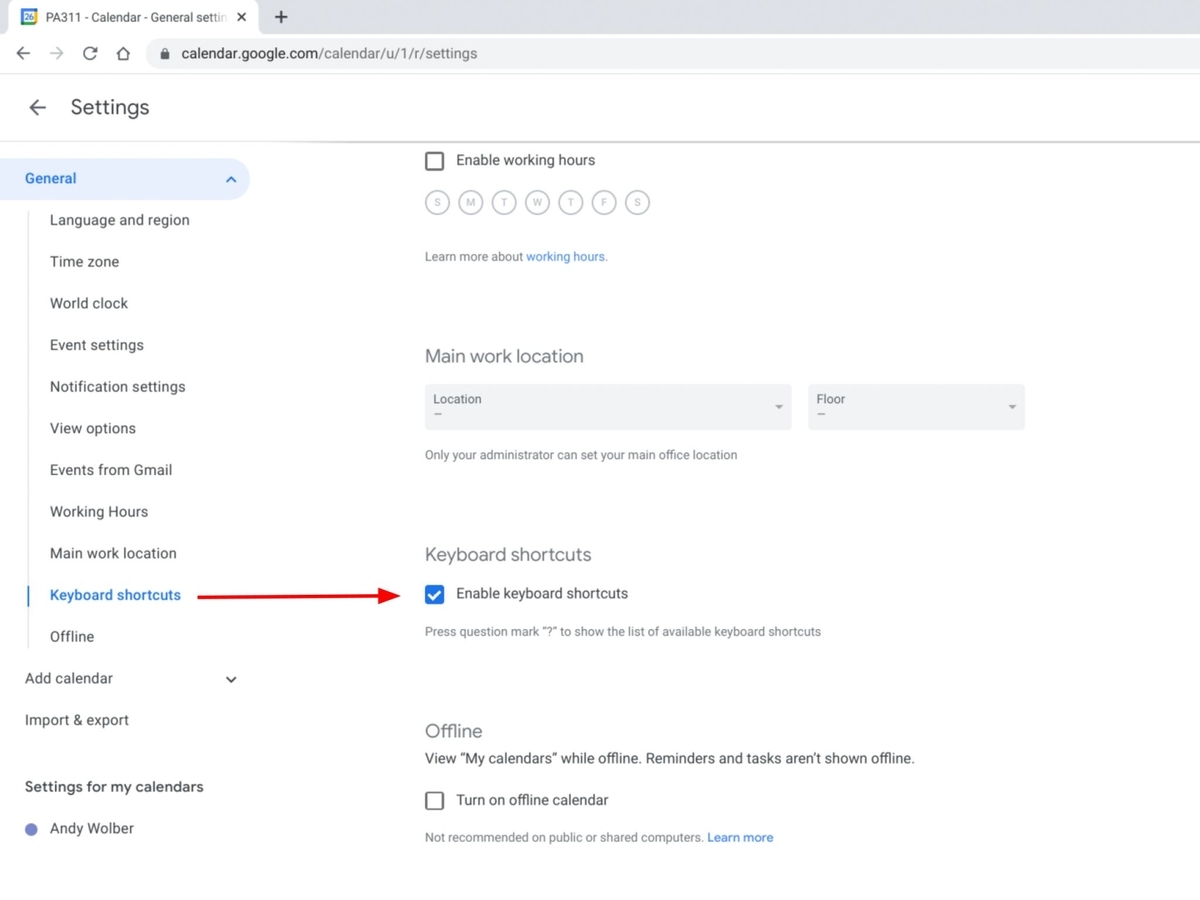This screenshot has height=900, width=1200.
Task: Click the lock icon in the address bar
Action: click(164, 53)
